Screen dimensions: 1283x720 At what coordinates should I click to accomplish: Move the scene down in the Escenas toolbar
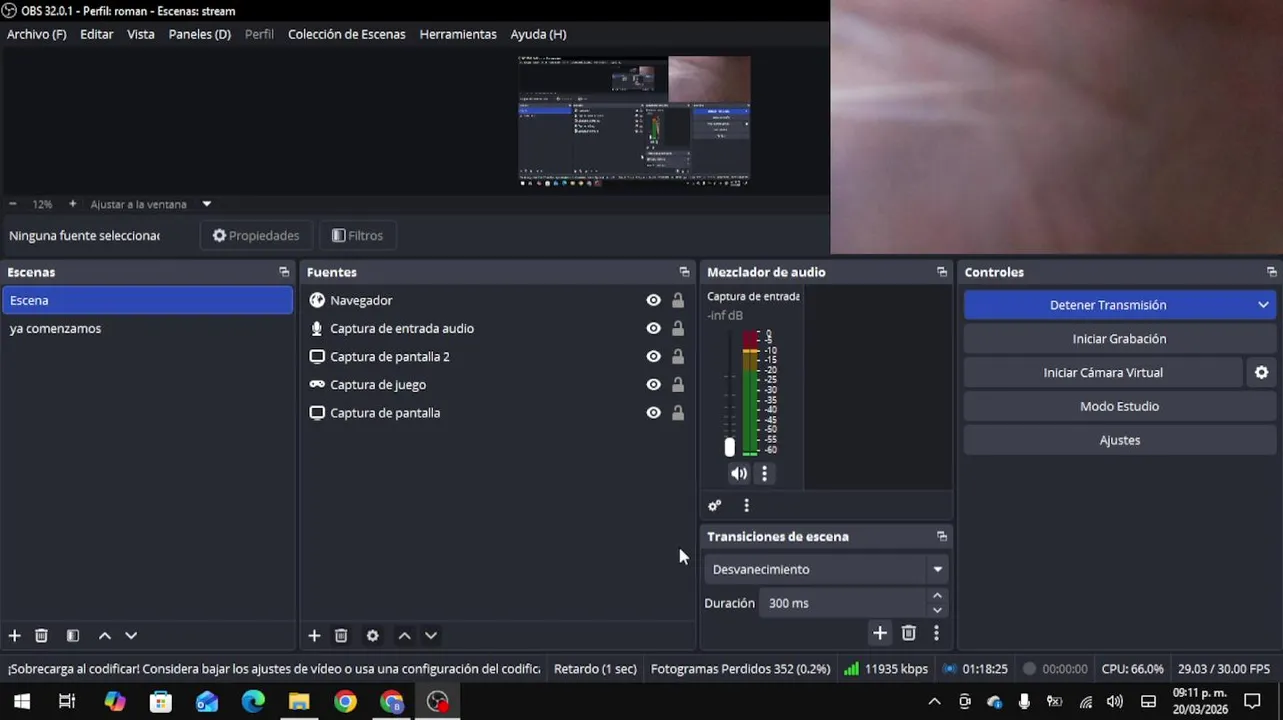(131, 635)
